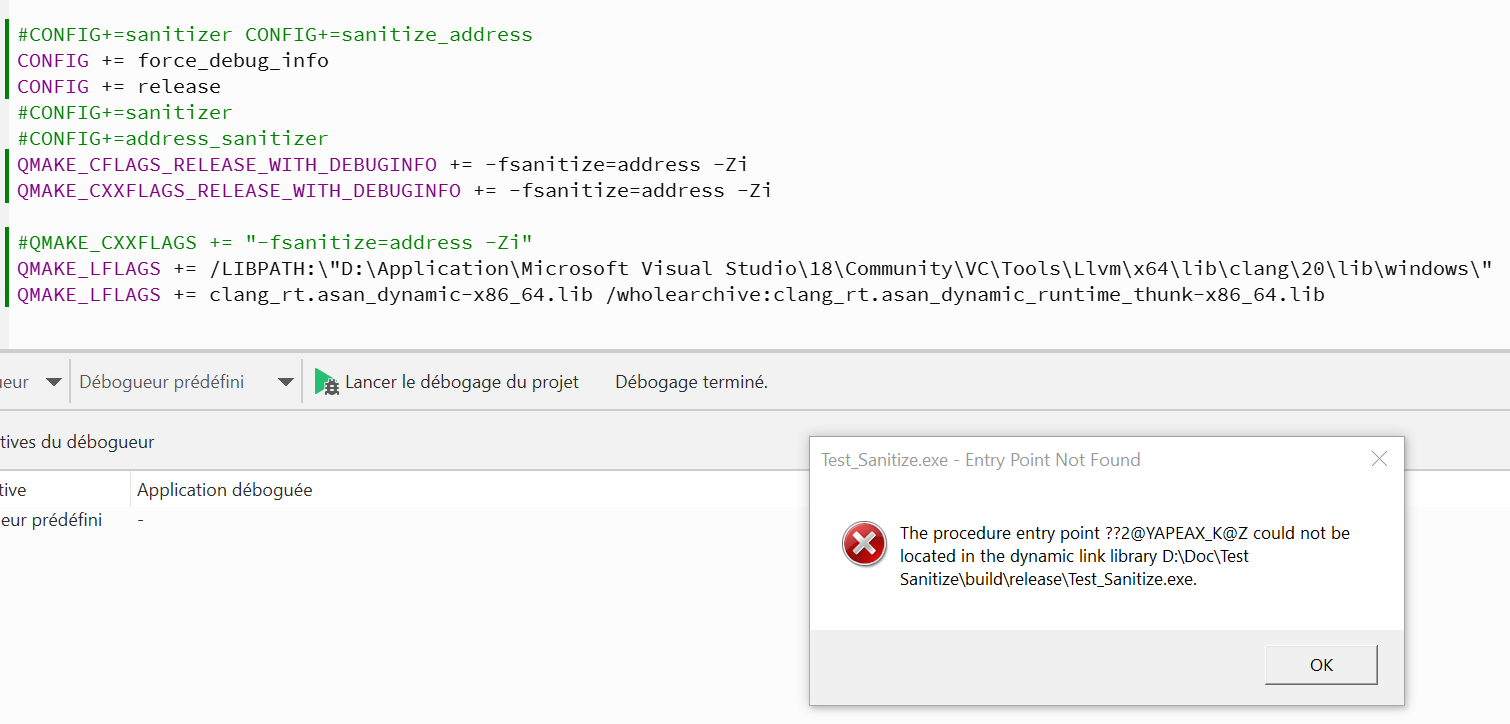Viewport: 1510px width, 724px height.
Task: Close the Entry Point Not Found dialog
Action: pos(1379,459)
